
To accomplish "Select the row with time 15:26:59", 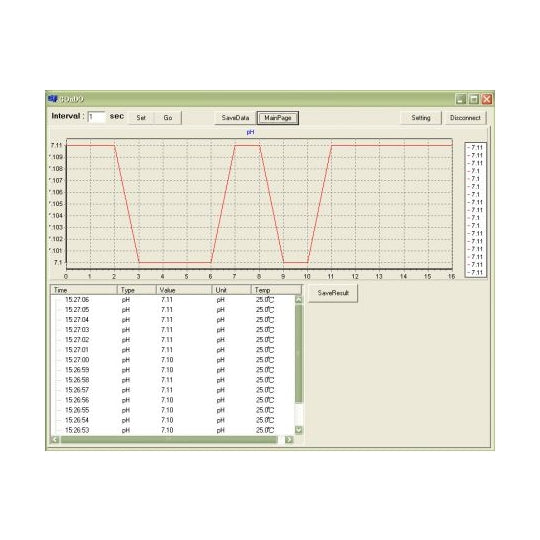I will (x=173, y=370).
